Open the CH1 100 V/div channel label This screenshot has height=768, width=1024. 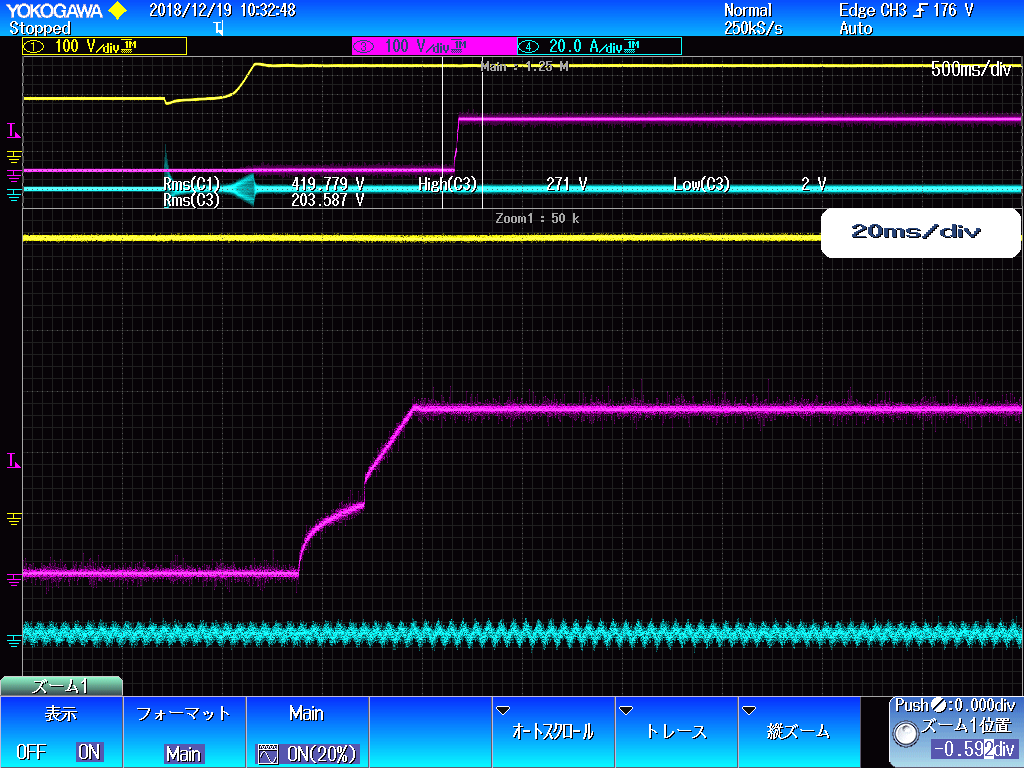coord(104,46)
